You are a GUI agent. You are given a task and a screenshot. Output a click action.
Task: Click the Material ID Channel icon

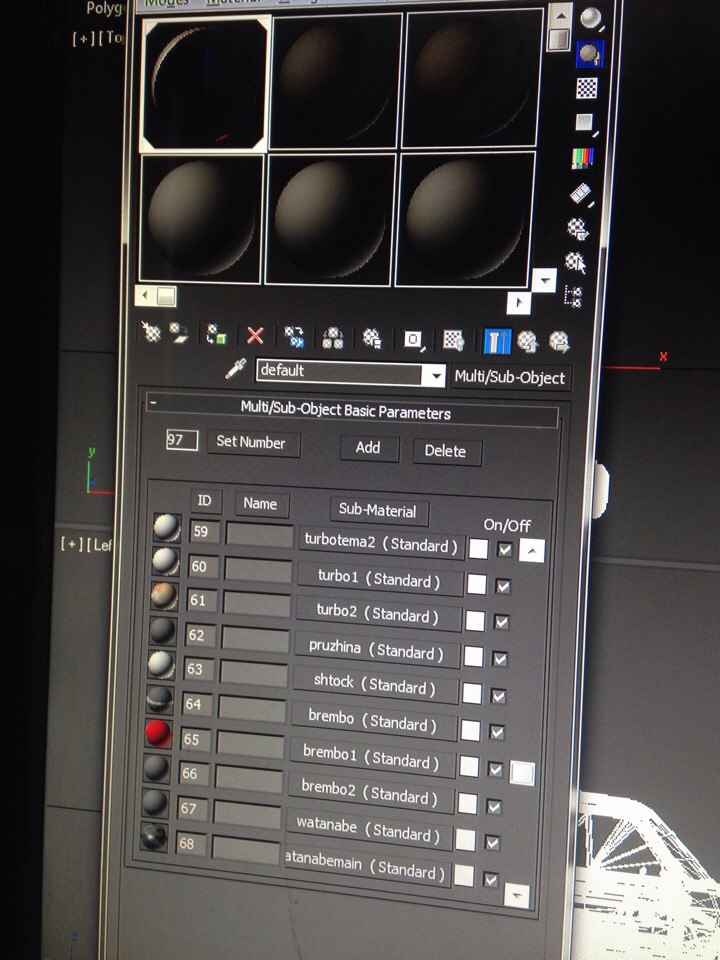(x=413, y=339)
